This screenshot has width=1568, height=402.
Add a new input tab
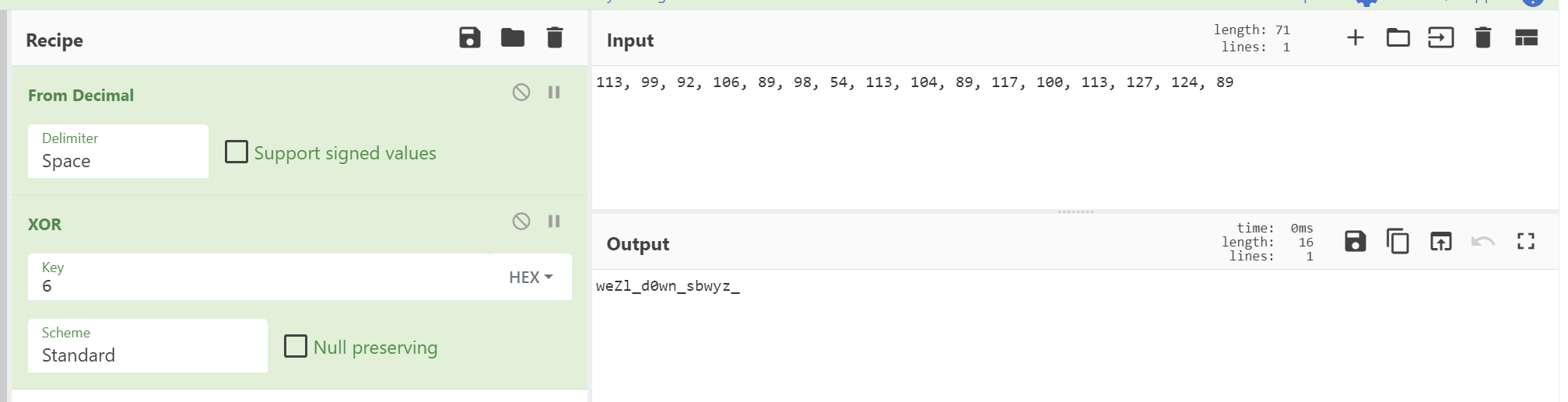1355,37
